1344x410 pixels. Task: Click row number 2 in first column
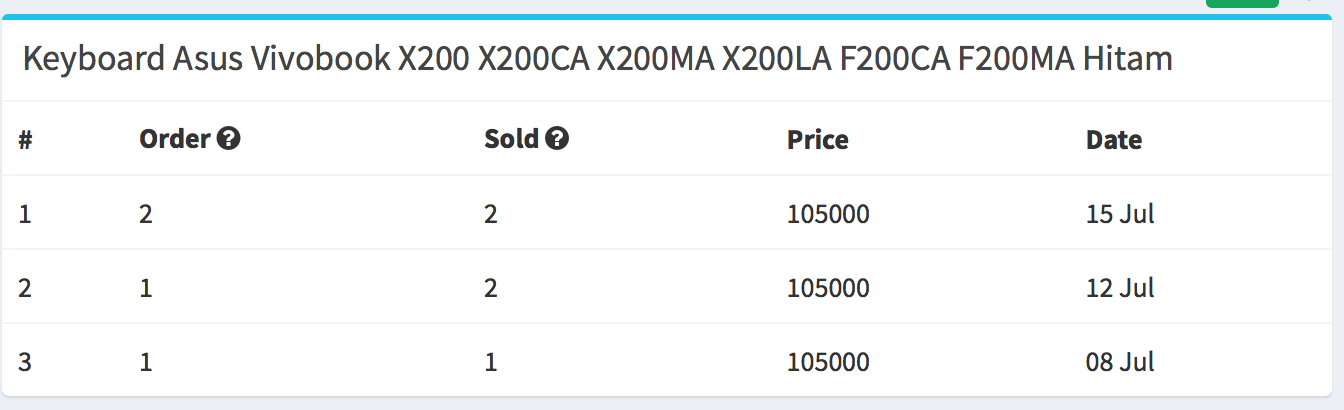[x=25, y=287]
